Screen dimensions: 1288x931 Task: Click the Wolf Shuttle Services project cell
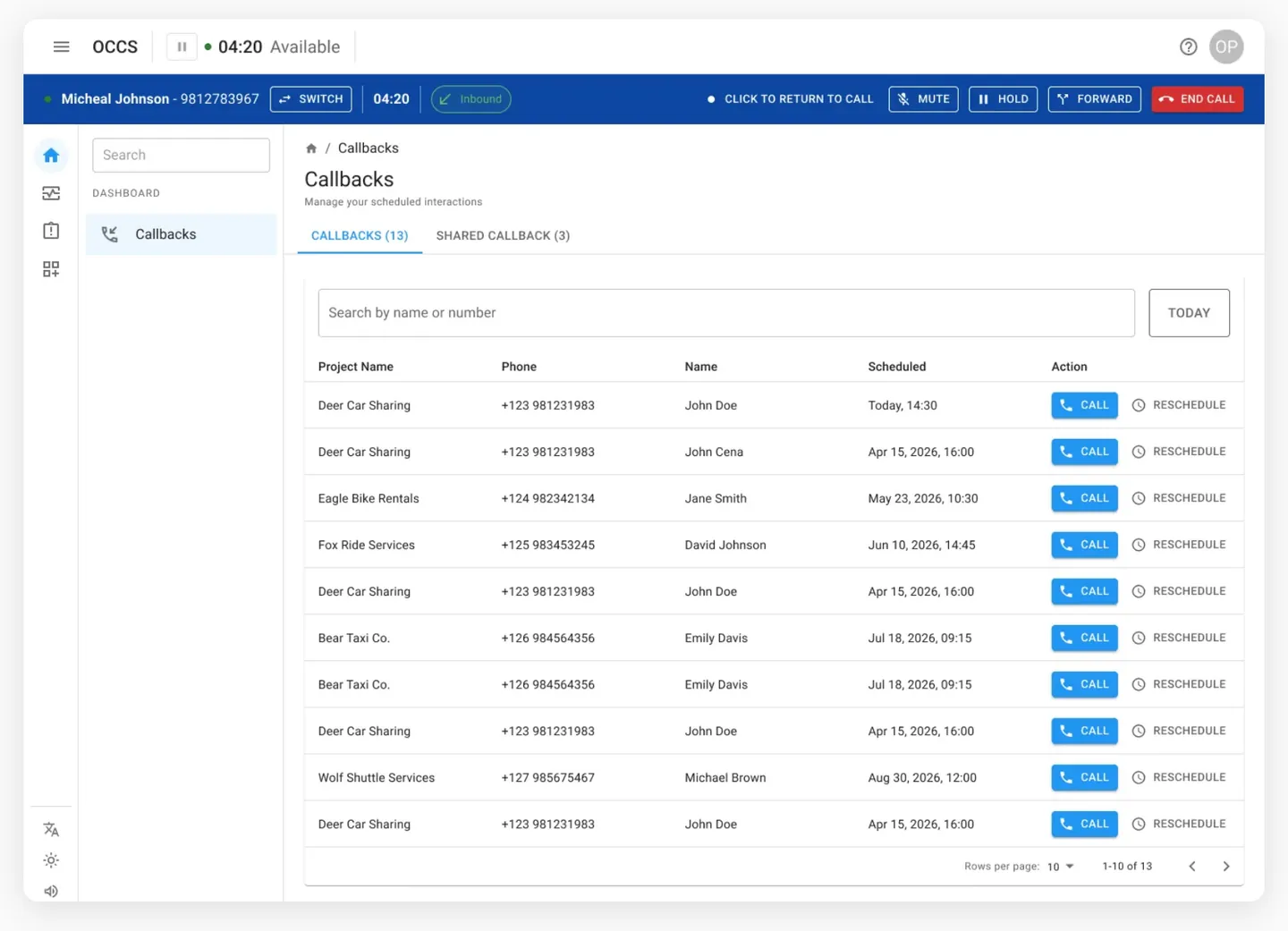click(x=377, y=778)
